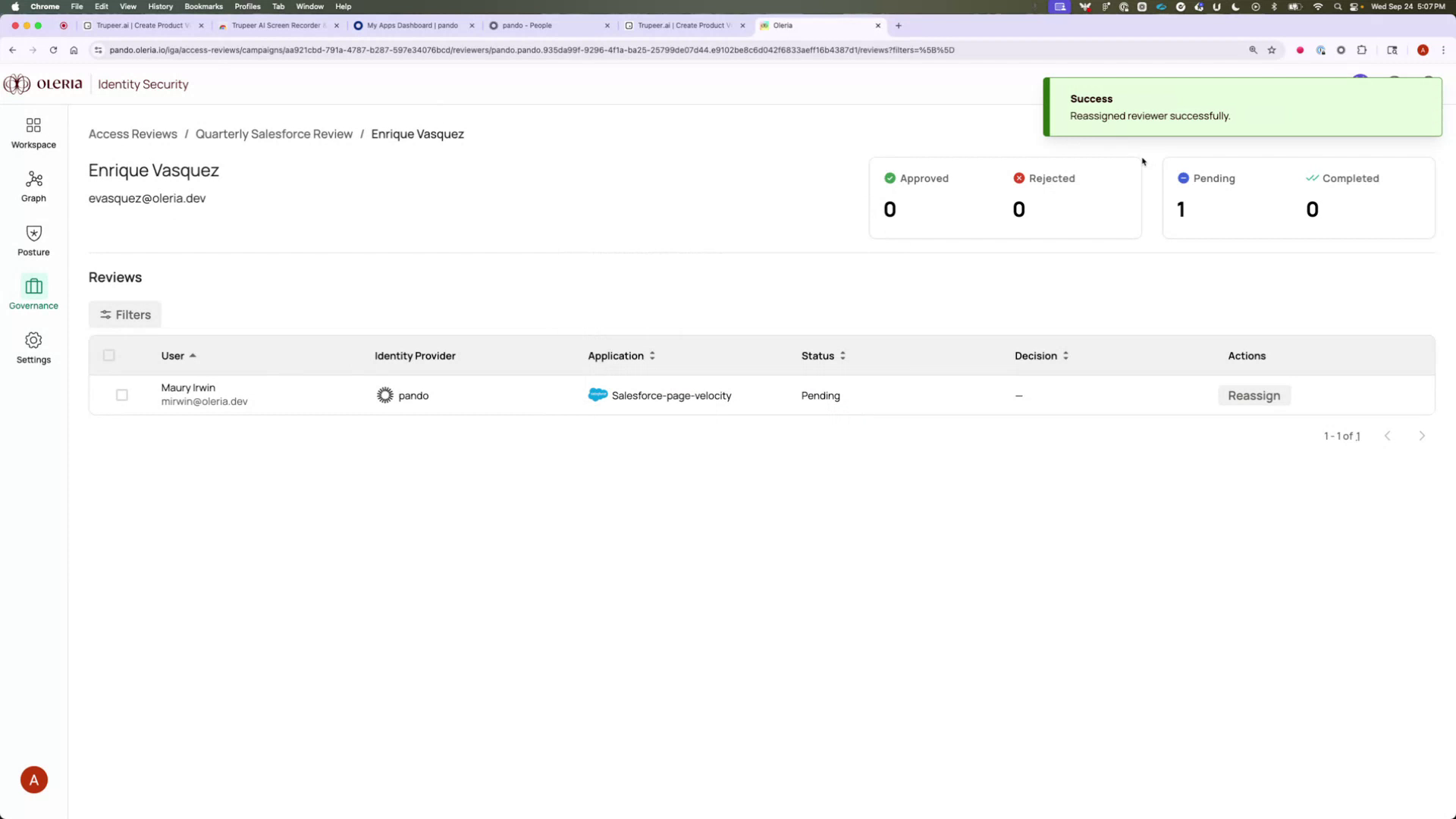
Task: Sort by the Status column
Action: click(x=842, y=355)
